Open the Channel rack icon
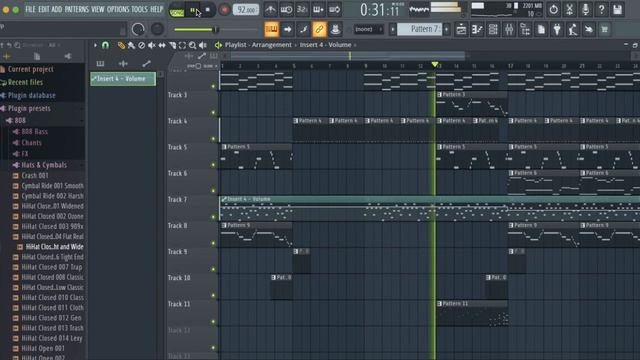The height and width of the screenshot is (360, 640). [493, 29]
